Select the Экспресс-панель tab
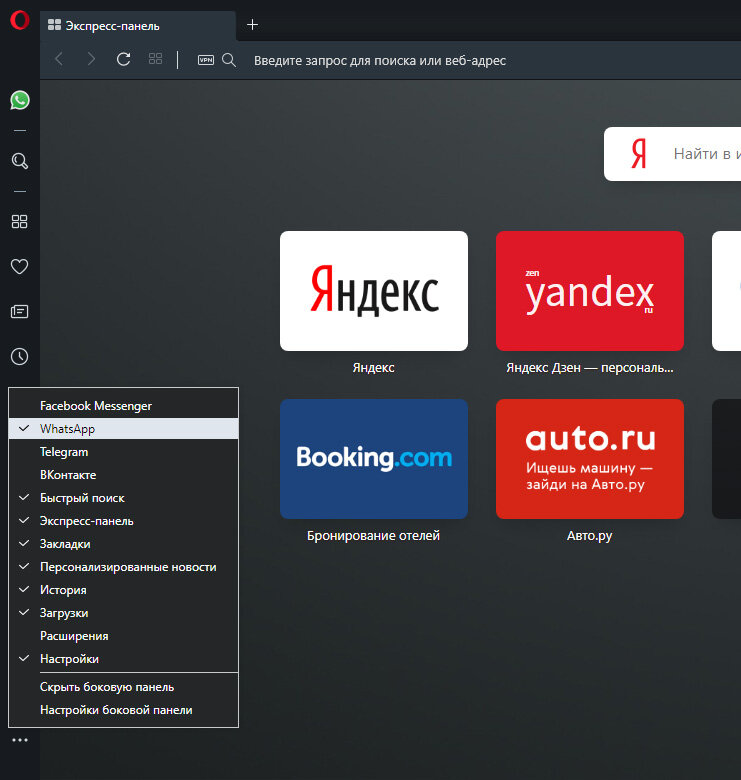 138,26
